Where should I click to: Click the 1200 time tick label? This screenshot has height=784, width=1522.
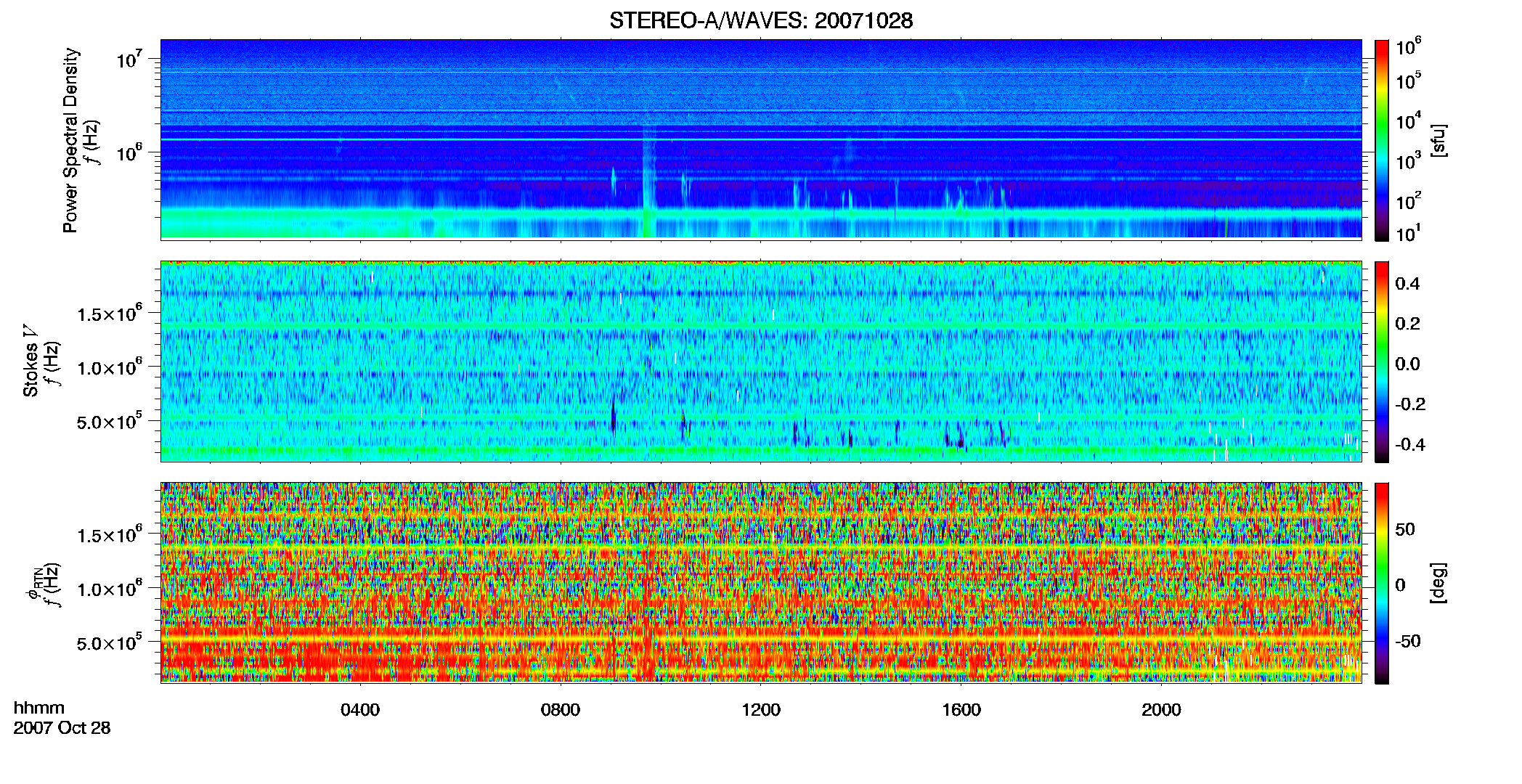(x=761, y=710)
